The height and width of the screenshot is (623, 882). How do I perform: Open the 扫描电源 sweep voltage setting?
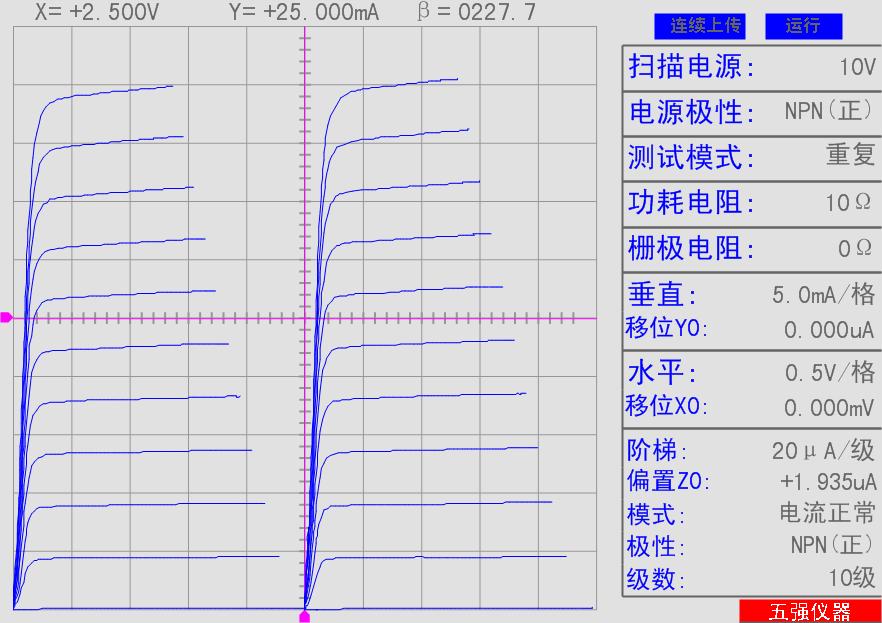click(x=751, y=66)
